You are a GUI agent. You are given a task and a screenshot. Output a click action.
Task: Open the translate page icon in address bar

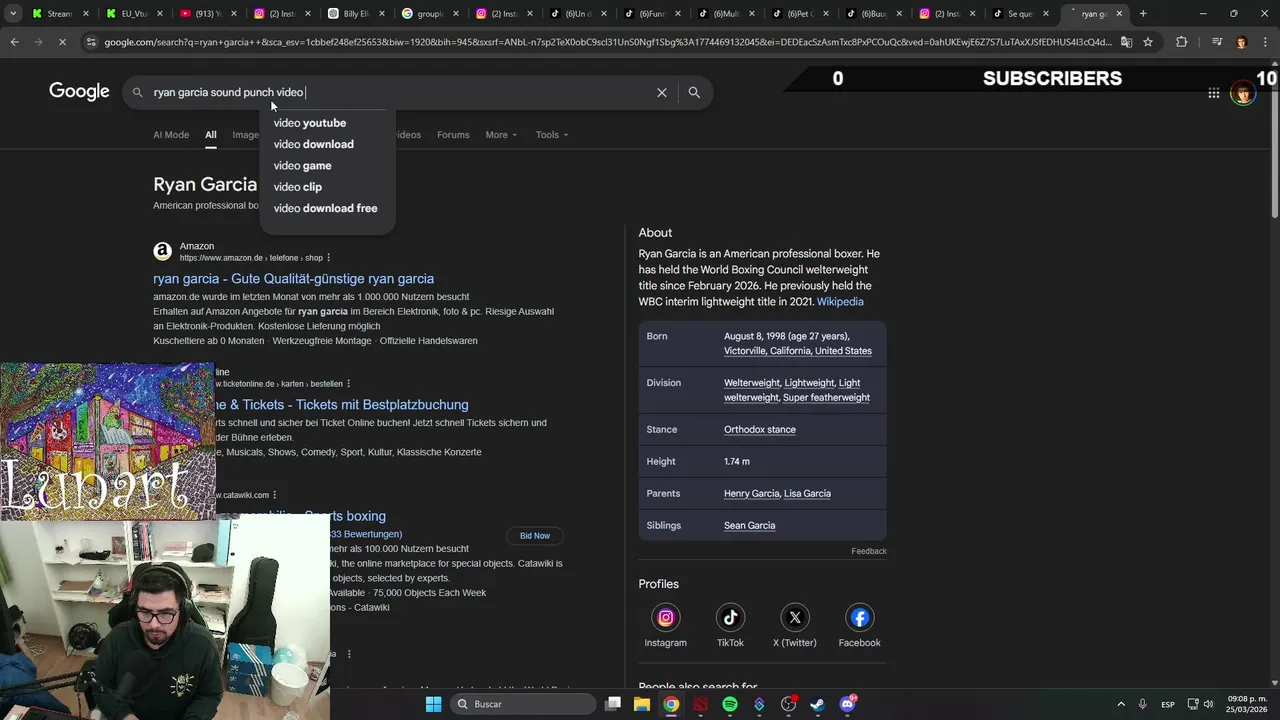[1126, 42]
